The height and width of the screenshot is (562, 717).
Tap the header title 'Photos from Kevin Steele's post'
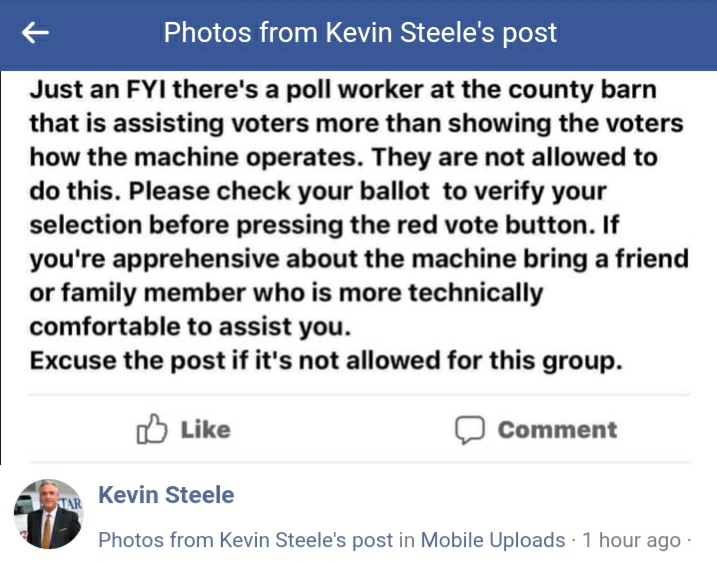point(360,33)
